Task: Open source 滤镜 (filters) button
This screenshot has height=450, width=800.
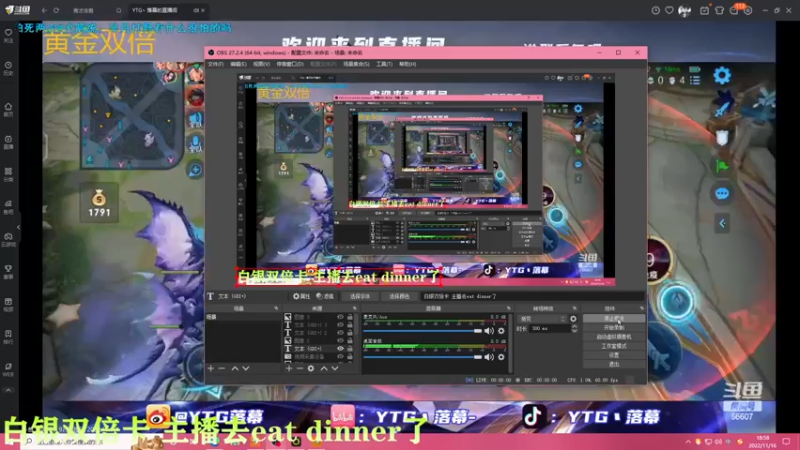Action: pos(324,296)
